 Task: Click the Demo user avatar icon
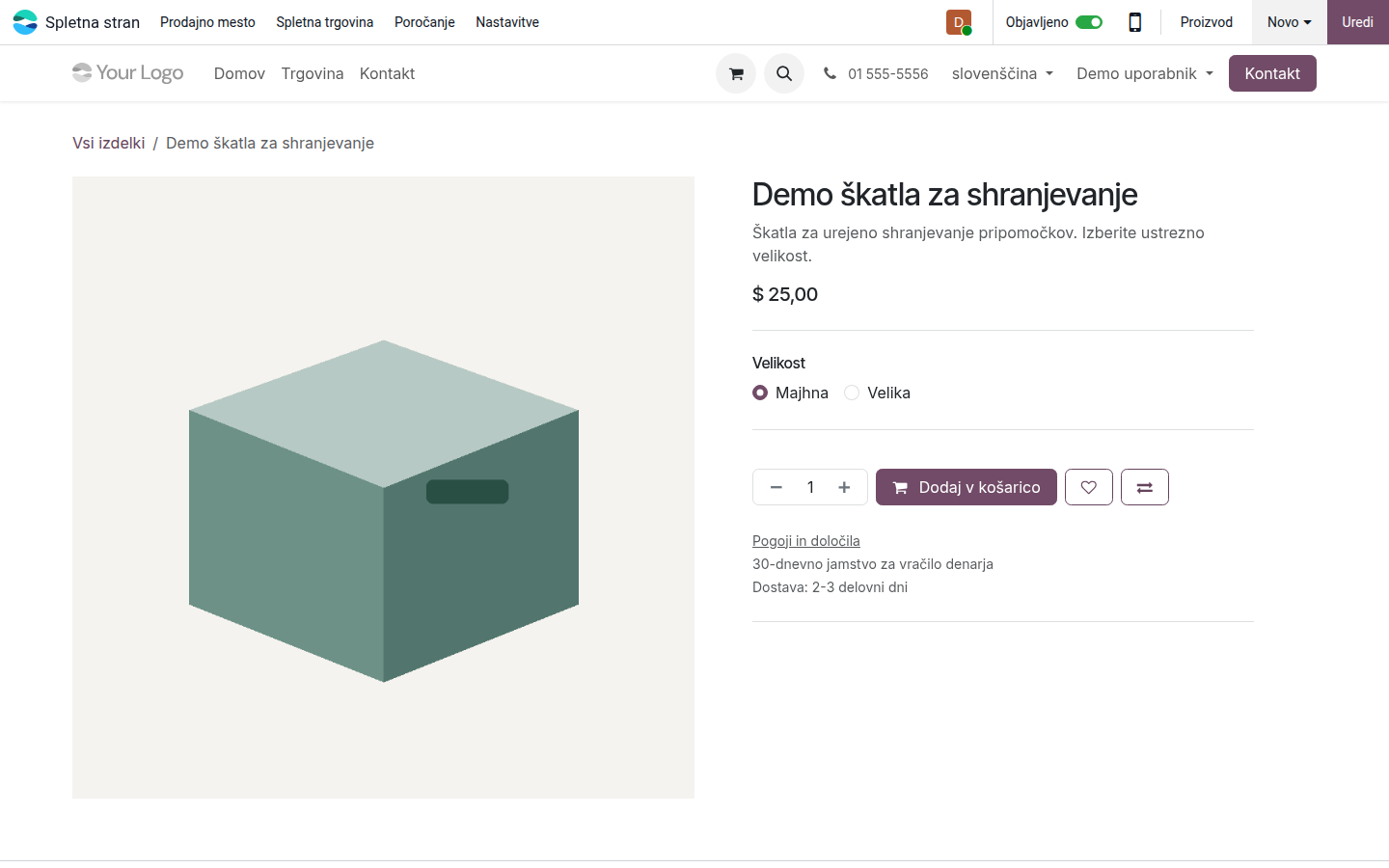click(x=959, y=22)
